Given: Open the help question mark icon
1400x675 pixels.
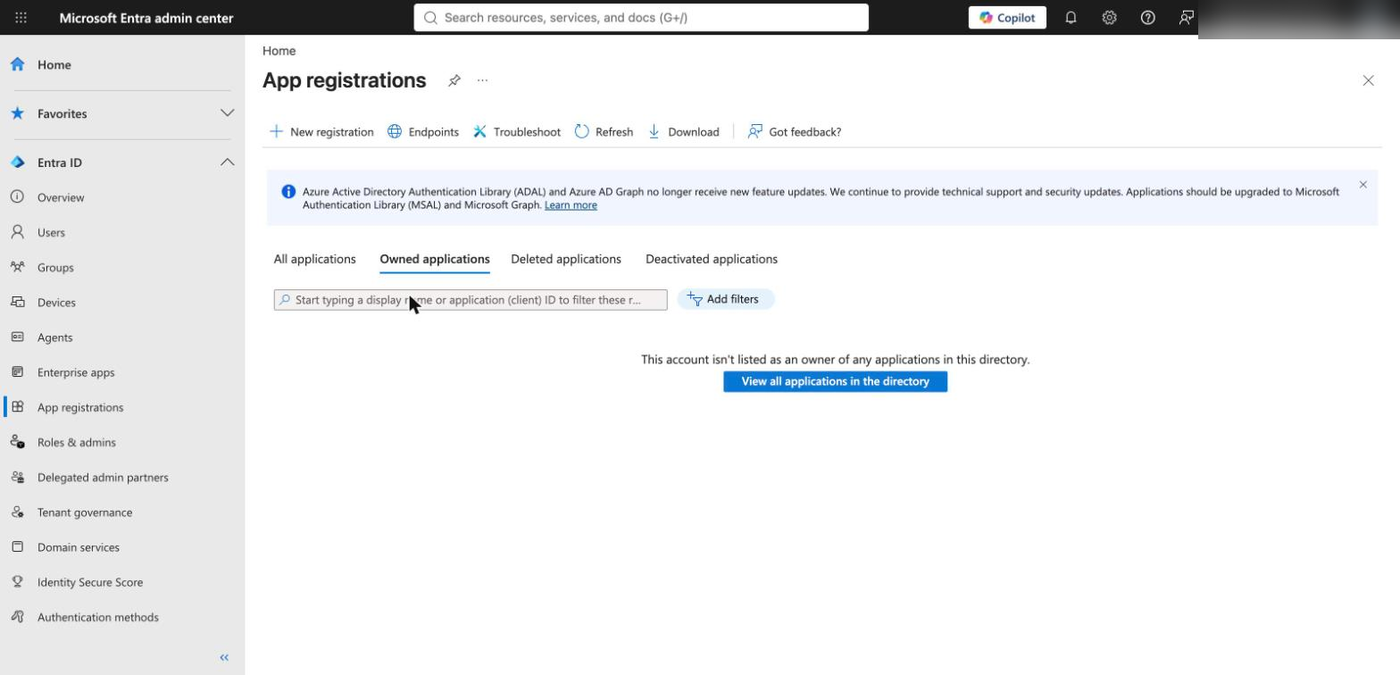Looking at the screenshot, I should tap(1148, 18).
